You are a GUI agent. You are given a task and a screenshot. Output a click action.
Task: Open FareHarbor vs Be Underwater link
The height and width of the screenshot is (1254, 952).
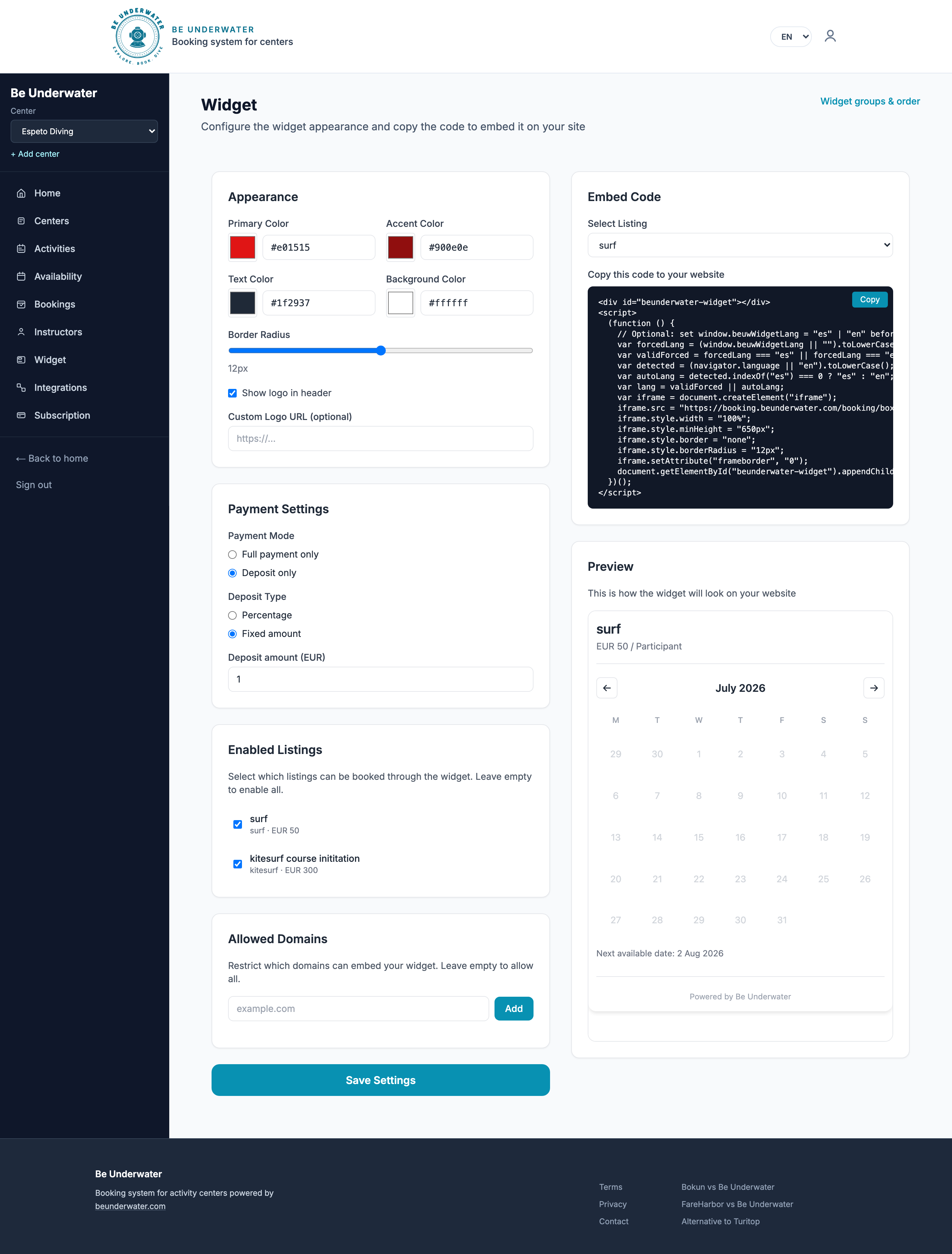[x=737, y=1204]
